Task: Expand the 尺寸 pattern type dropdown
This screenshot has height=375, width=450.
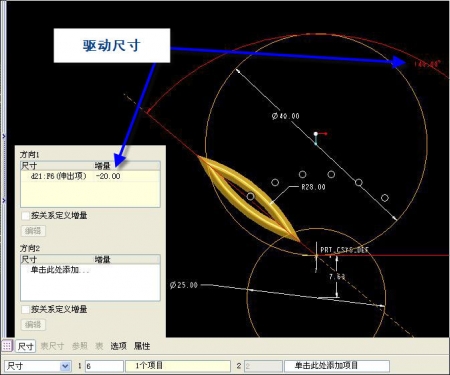Action: tap(65, 366)
